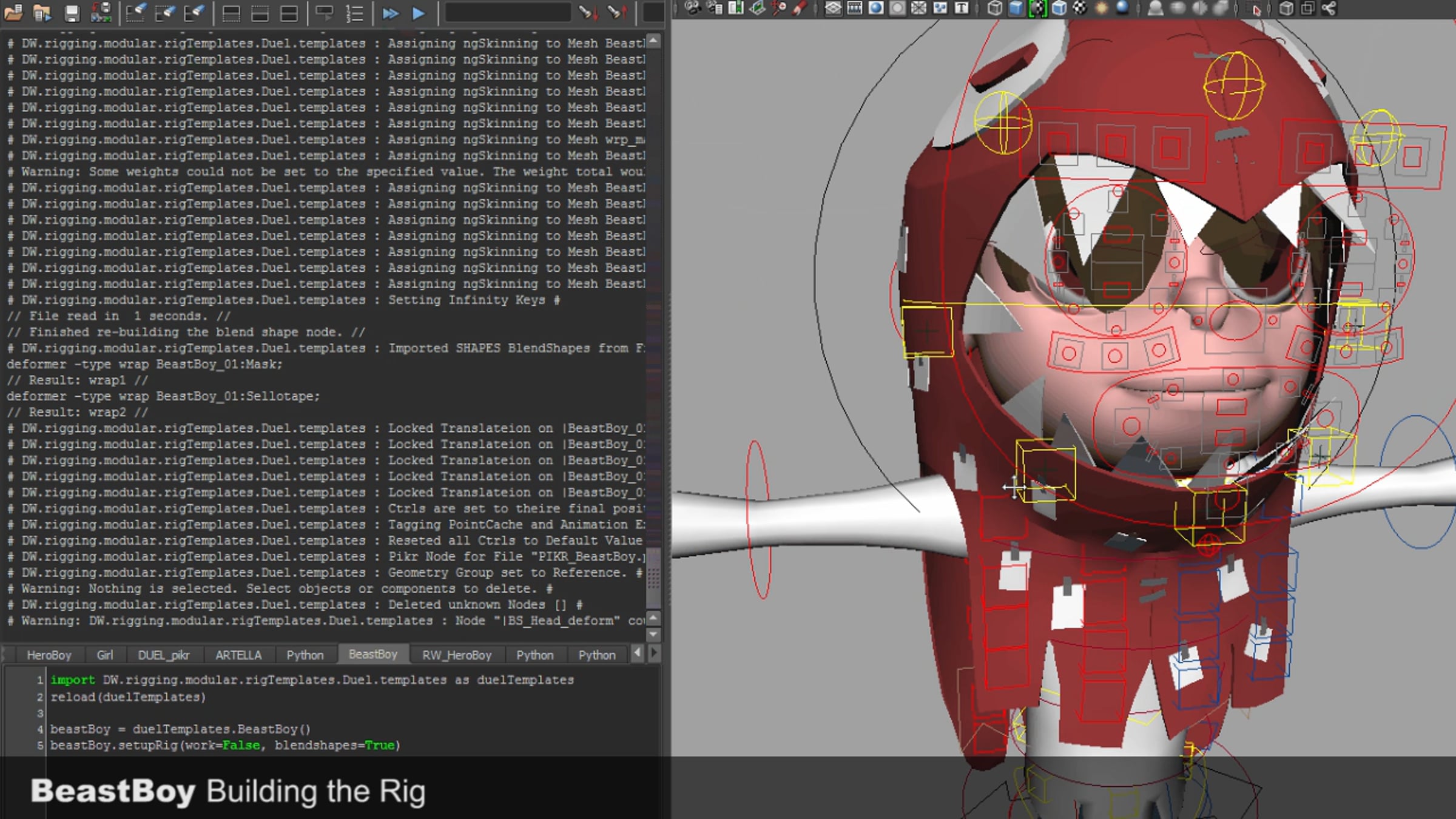
Task: Run Execute All double-arrow button
Action: [391, 13]
